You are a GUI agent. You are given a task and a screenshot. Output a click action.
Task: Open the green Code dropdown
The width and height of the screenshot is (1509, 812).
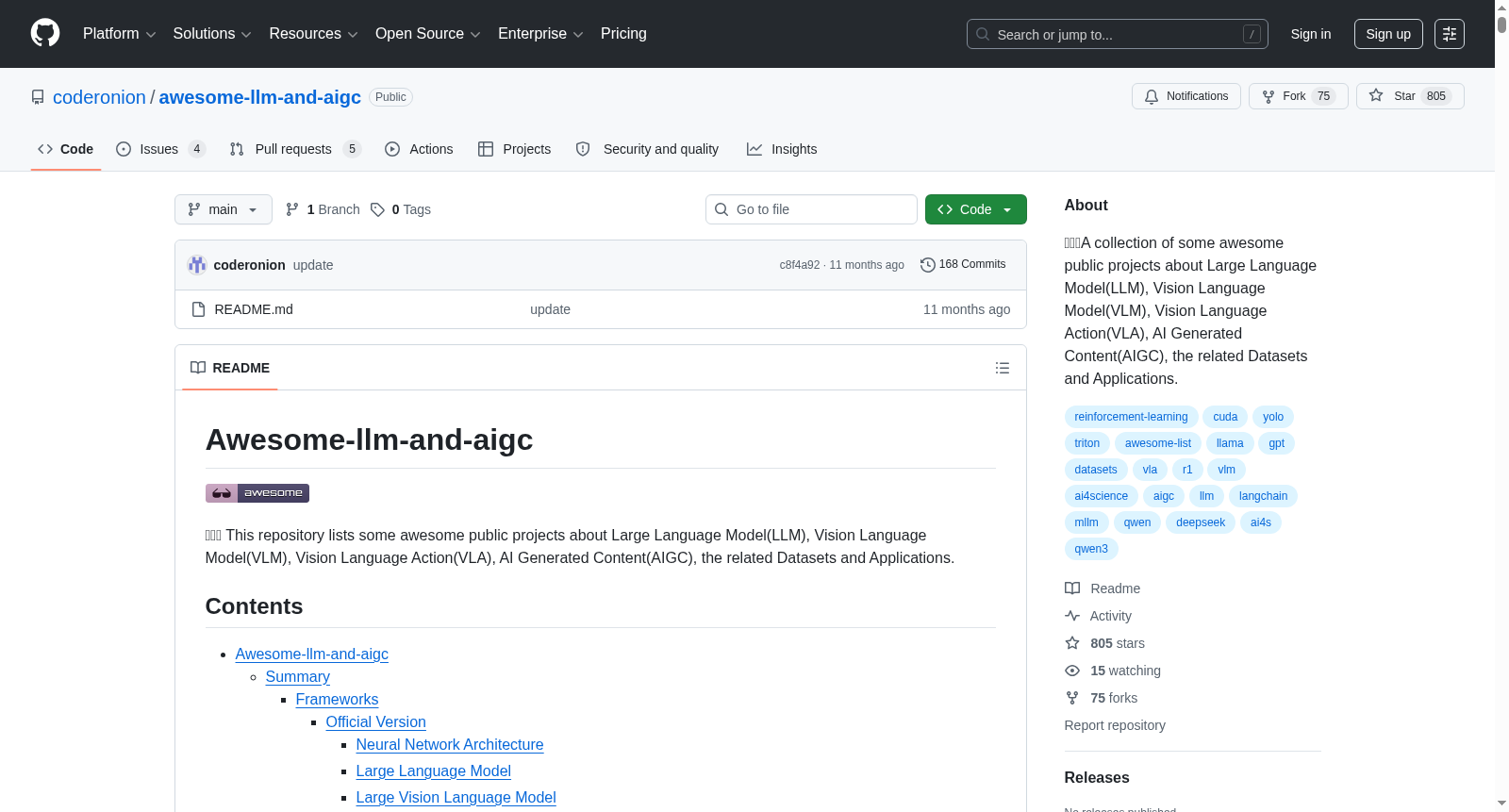pyautogui.click(x=976, y=209)
